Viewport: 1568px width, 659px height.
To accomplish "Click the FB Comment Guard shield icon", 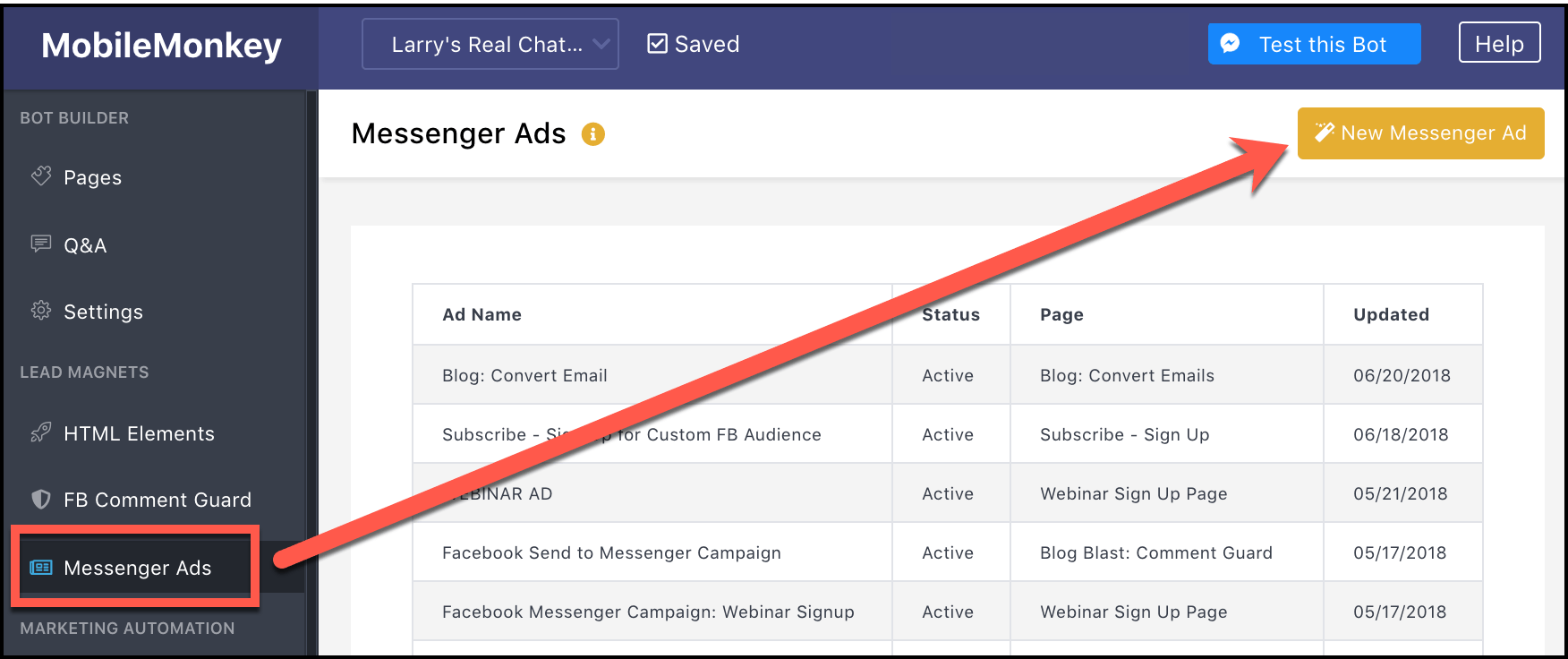I will (x=41, y=499).
